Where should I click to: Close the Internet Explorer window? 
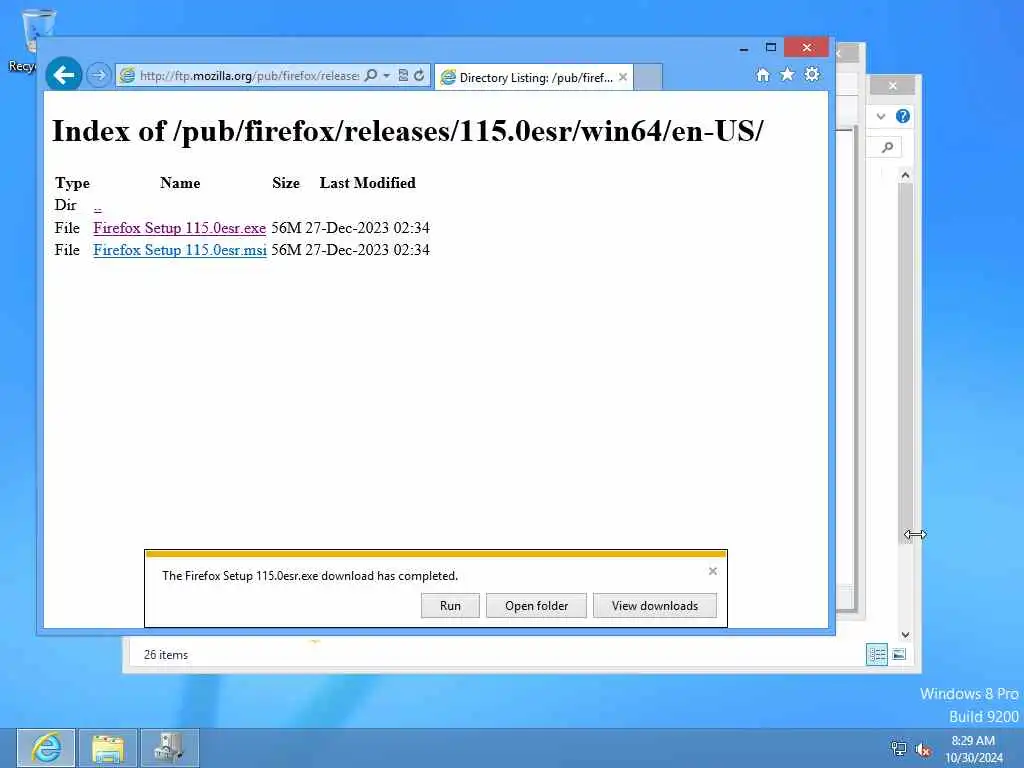pyautogui.click(x=807, y=47)
